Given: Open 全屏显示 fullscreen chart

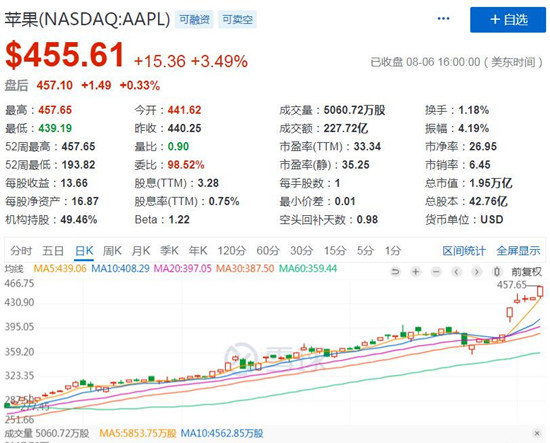Looking at the screenshot, I should (x=518, y=251).
